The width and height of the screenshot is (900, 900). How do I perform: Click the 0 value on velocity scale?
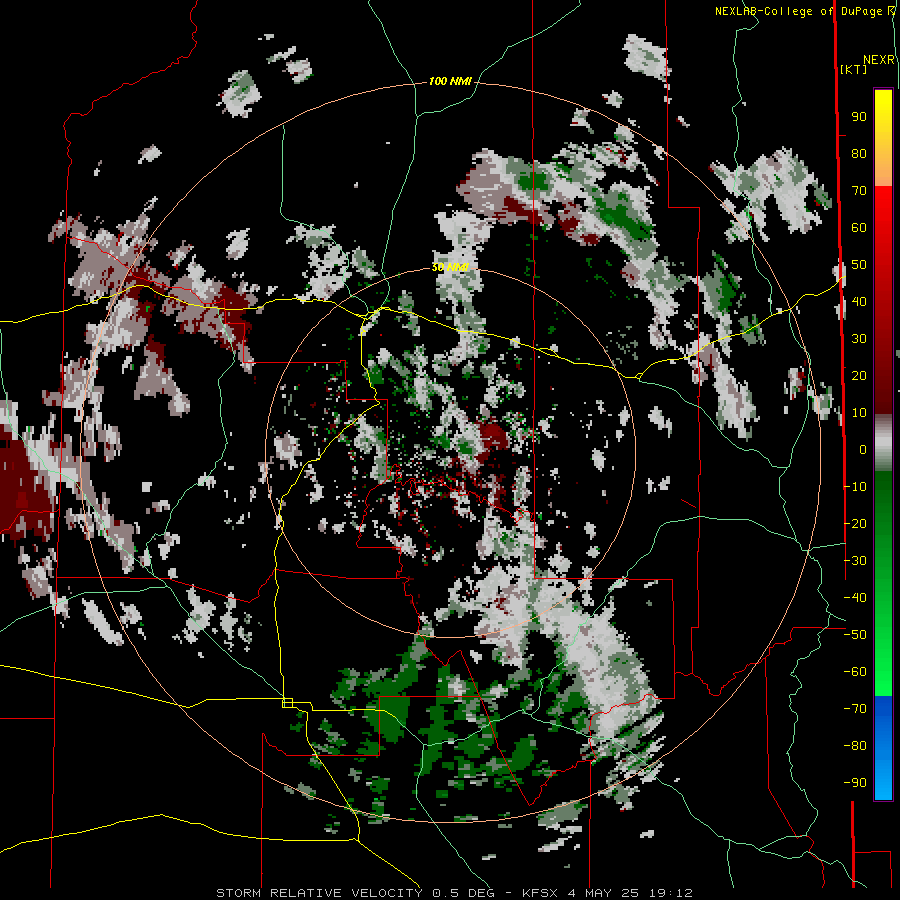(863, 450)
